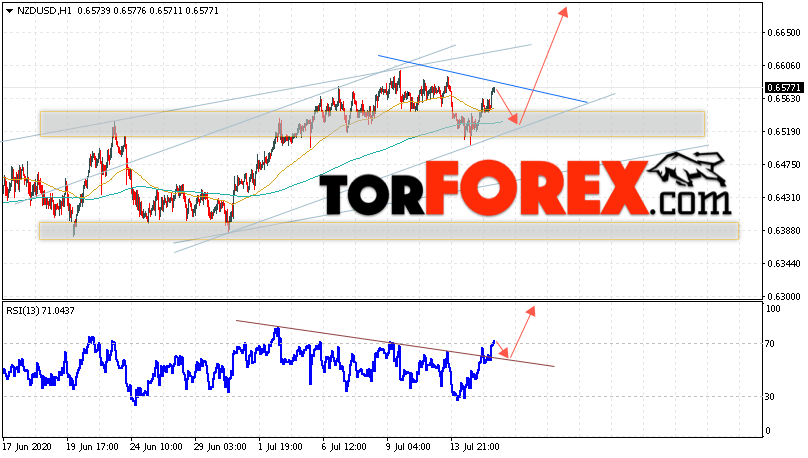Click the NZDUSD,H1 chart title
Image resolution: width=808 pixels, height=458 pixels.
(44, 11)
